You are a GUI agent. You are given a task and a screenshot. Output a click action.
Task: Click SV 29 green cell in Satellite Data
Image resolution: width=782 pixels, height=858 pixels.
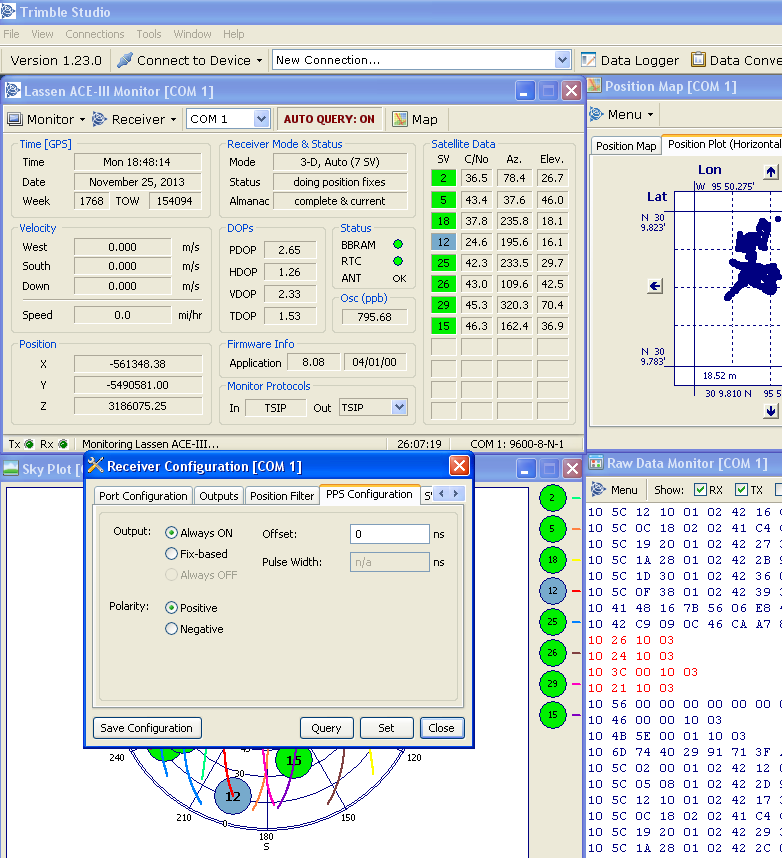tap(443, 305)
